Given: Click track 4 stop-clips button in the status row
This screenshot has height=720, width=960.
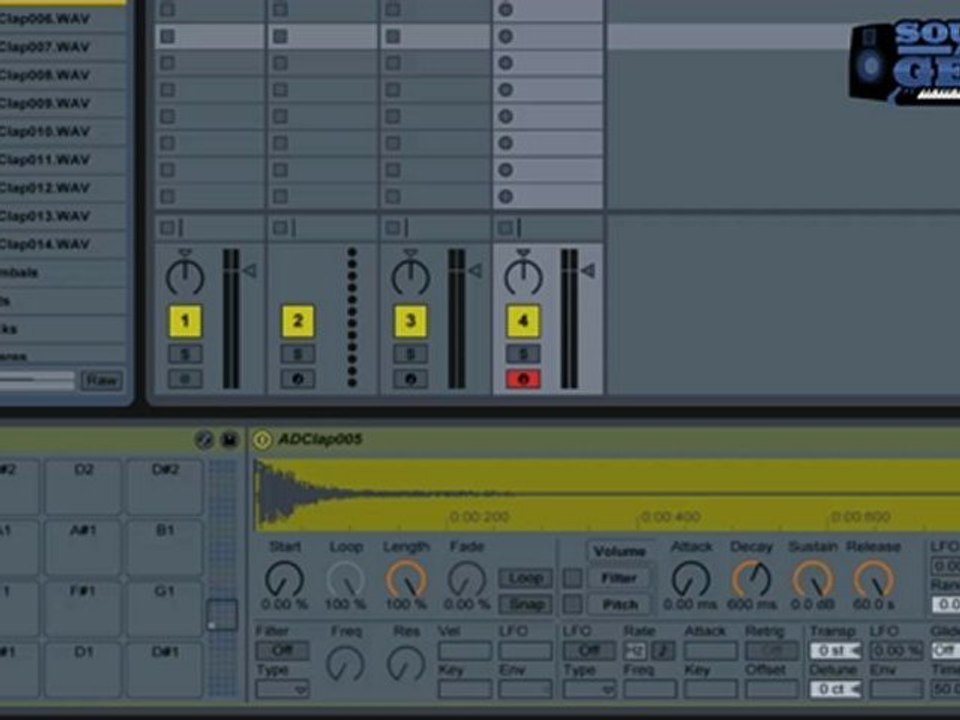Looking at the screenshot, I should (505, 228).
